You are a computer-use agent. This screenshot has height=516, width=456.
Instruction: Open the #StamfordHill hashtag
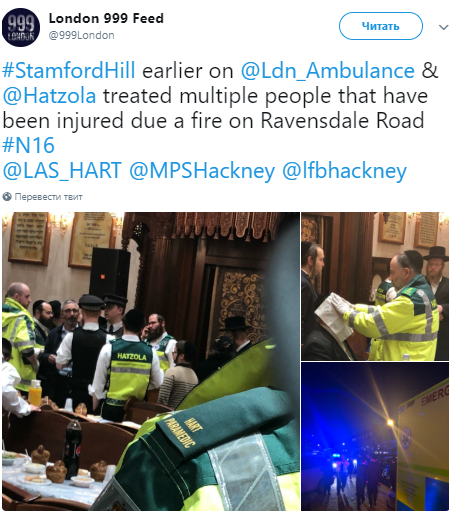pos(69,70)
